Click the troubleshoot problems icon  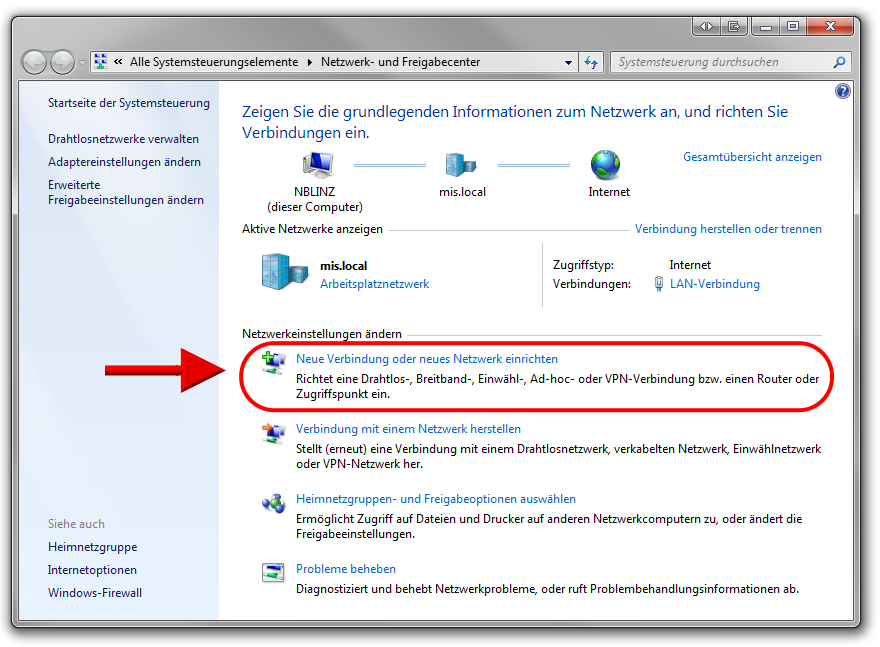pyautogui.click(x=272, y=573)
